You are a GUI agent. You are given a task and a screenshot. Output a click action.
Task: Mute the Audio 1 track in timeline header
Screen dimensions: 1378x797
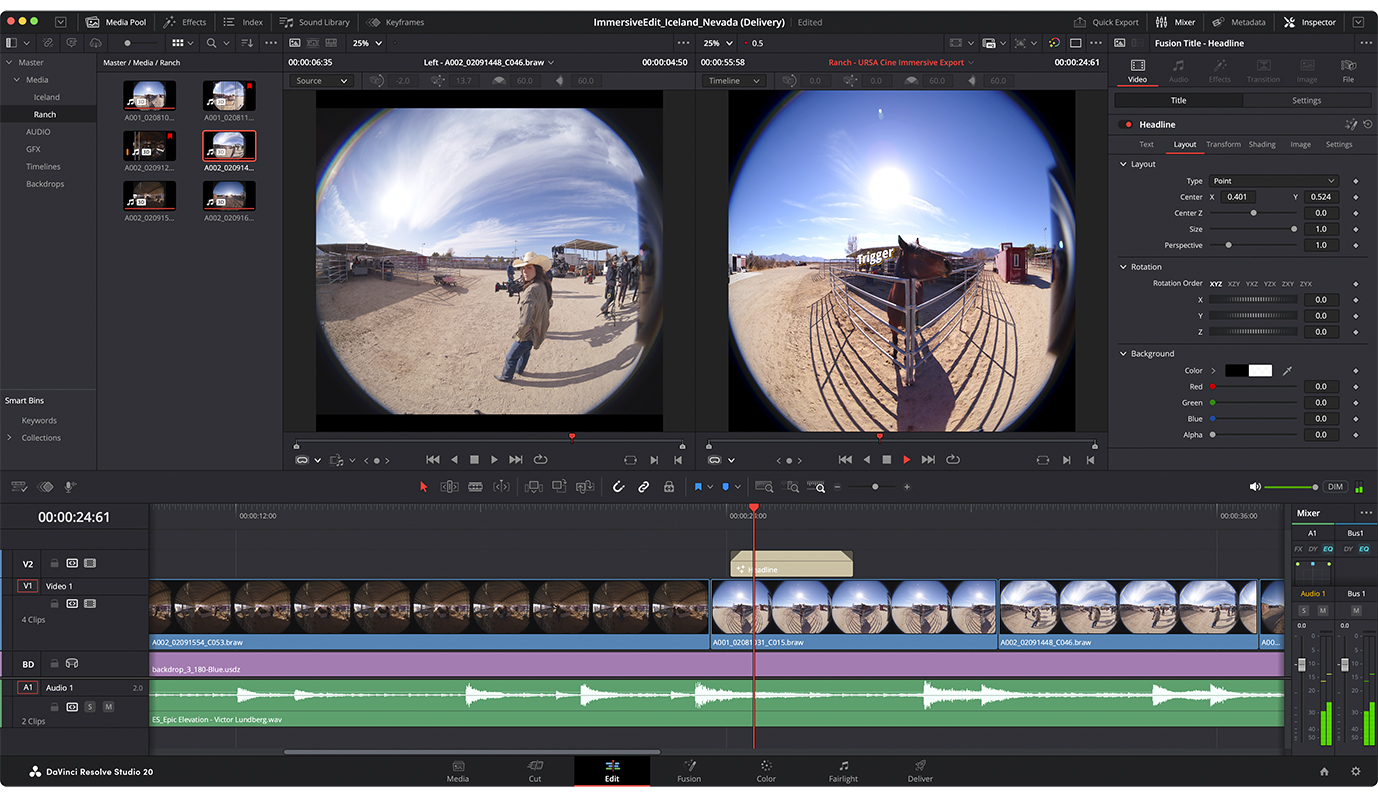(108, 707)
